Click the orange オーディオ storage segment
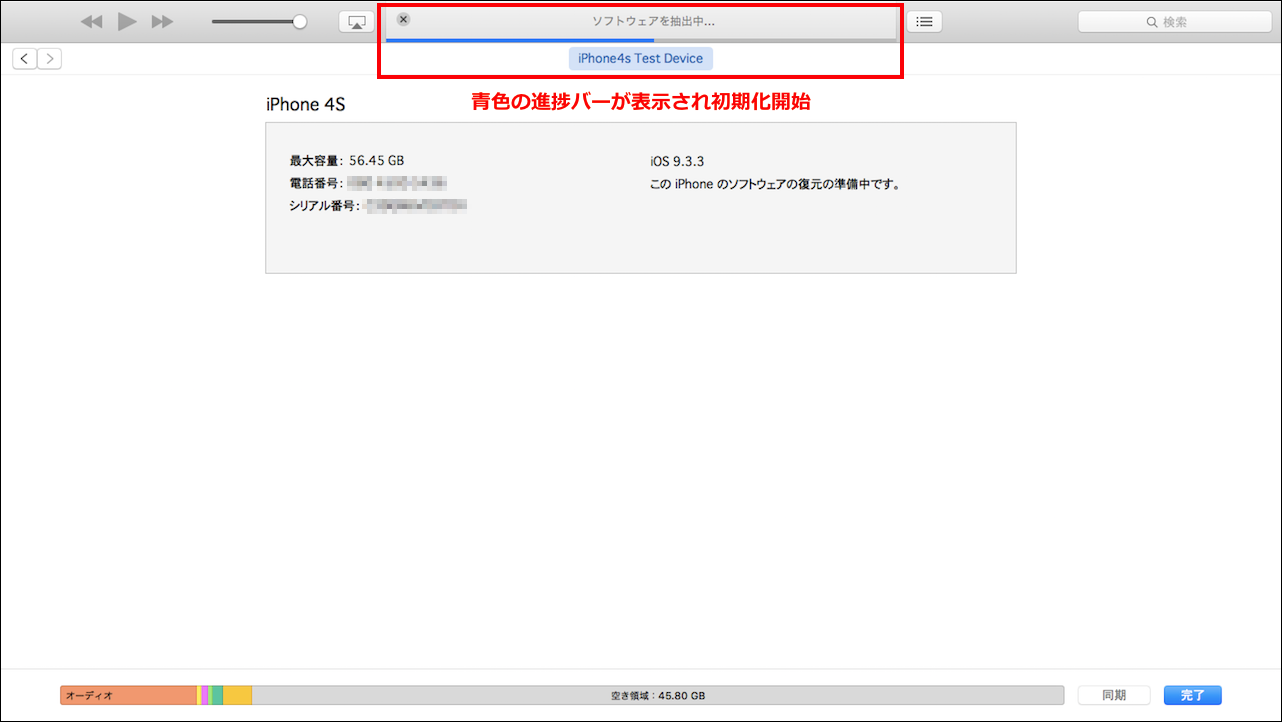The image size is (1282, 722). (x=129, y=695)
